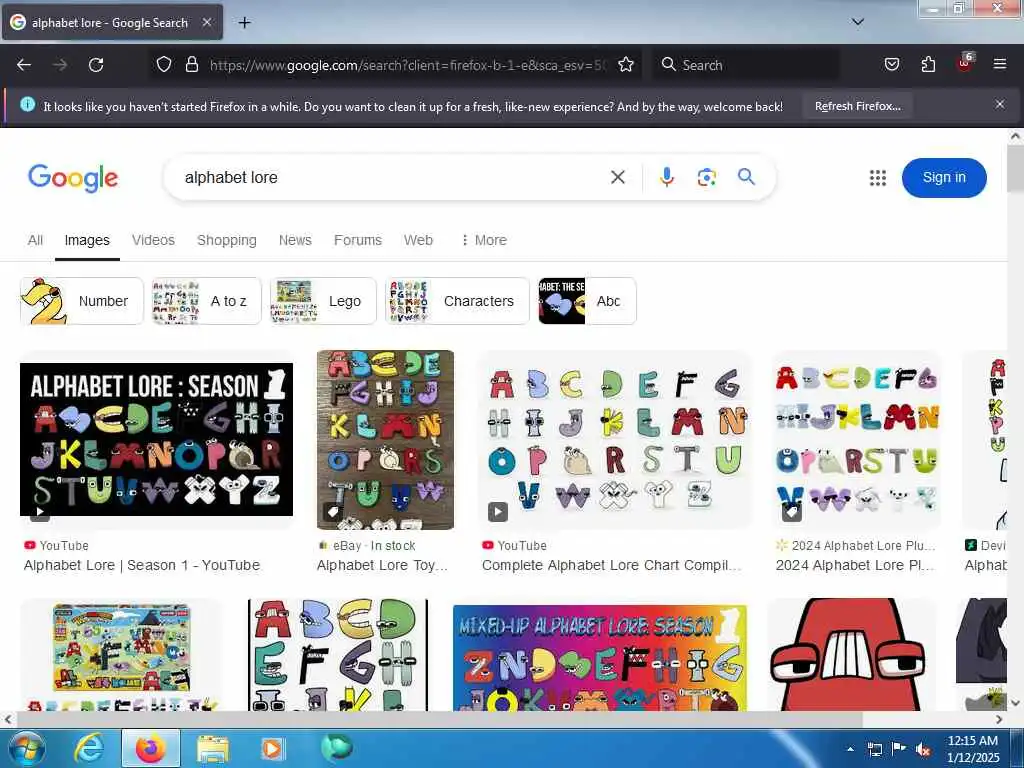Open the green globe taskbar application icon
The height and width of the screenshot is (768, 1024).
tap(336, 748)
